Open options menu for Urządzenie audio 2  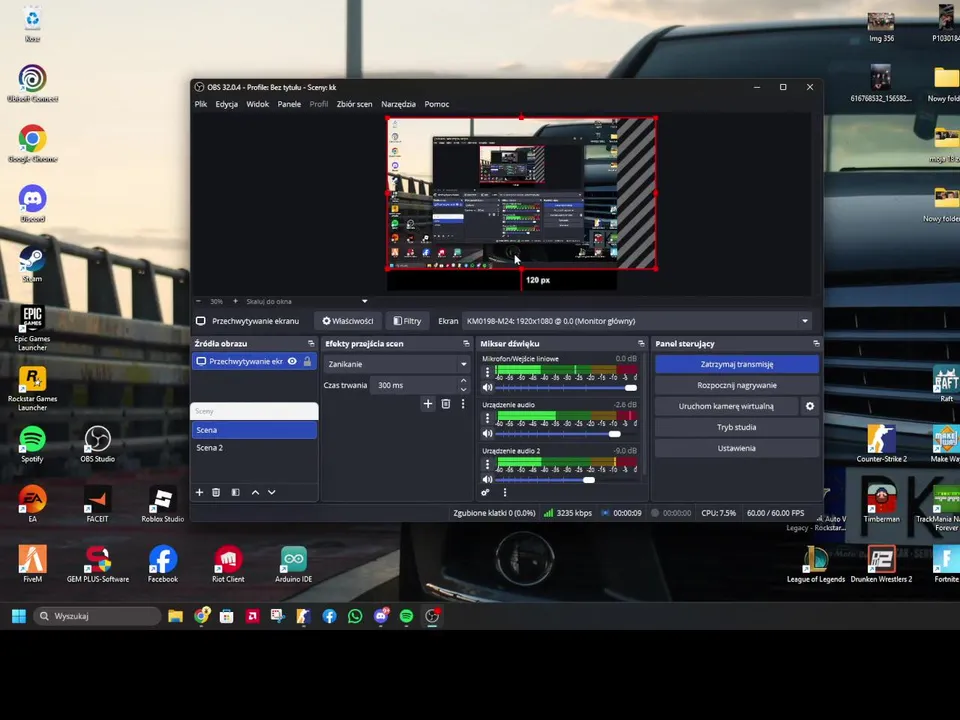(487, 464)
